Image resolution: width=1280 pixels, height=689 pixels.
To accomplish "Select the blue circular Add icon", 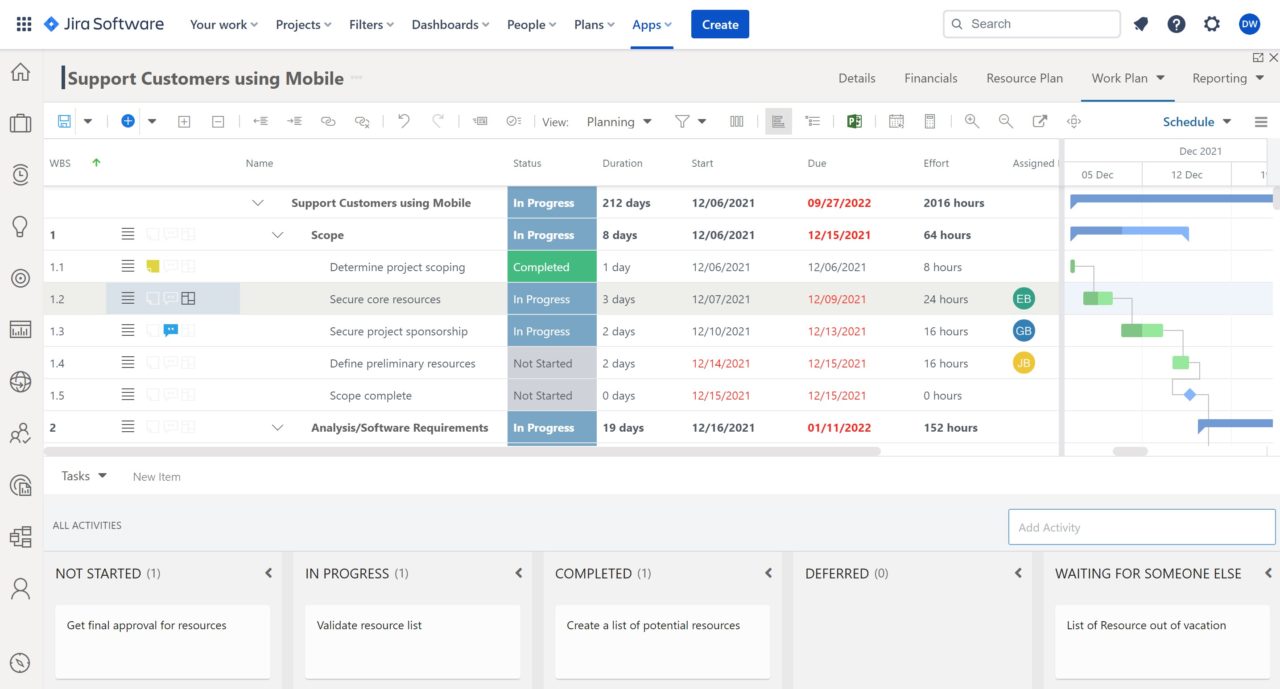I will (x=127, y=121).
